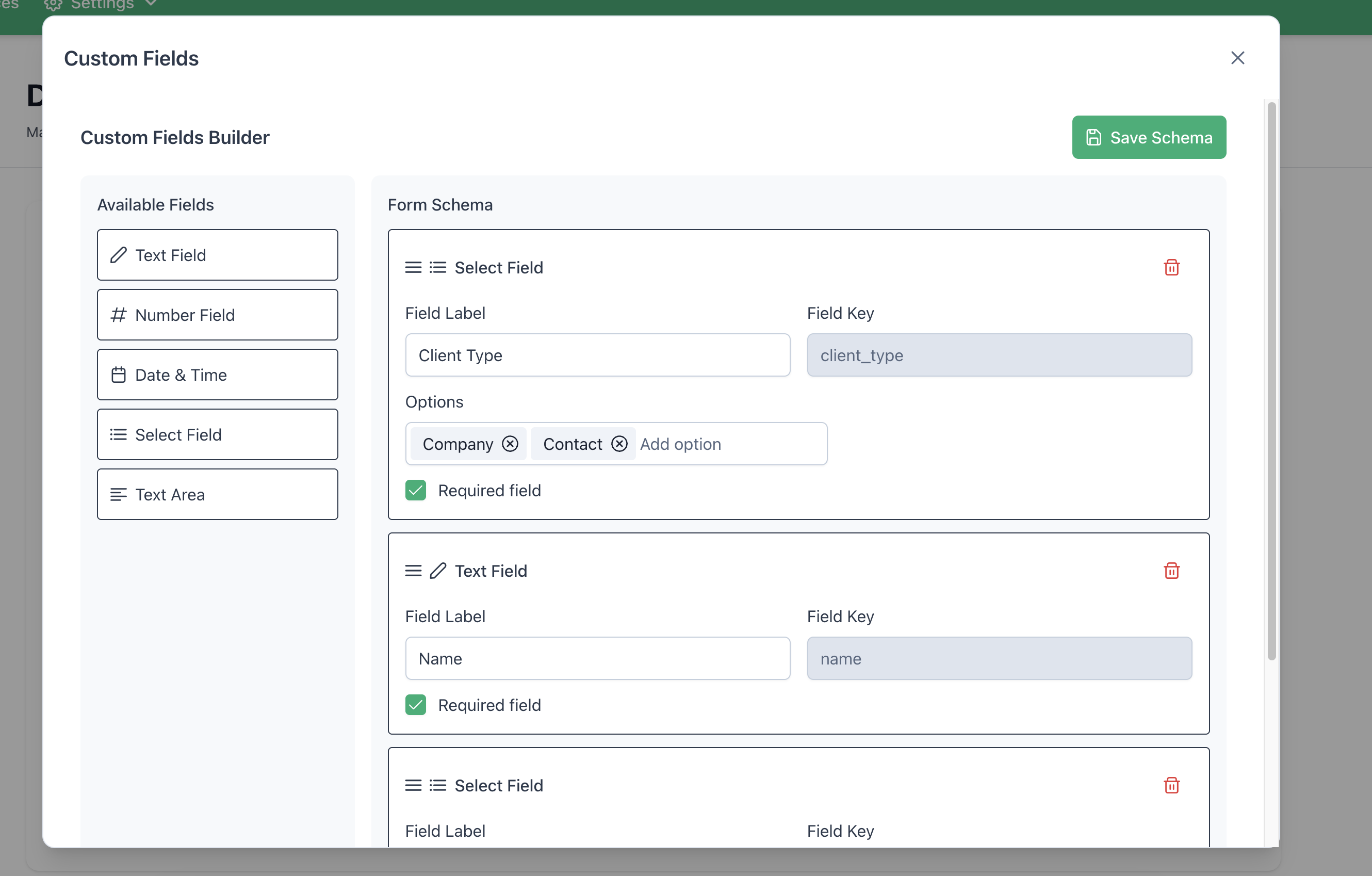Add a Number Field to the schema
Image resolution: width=1372 pixels, height=876 pixels.
217,315
